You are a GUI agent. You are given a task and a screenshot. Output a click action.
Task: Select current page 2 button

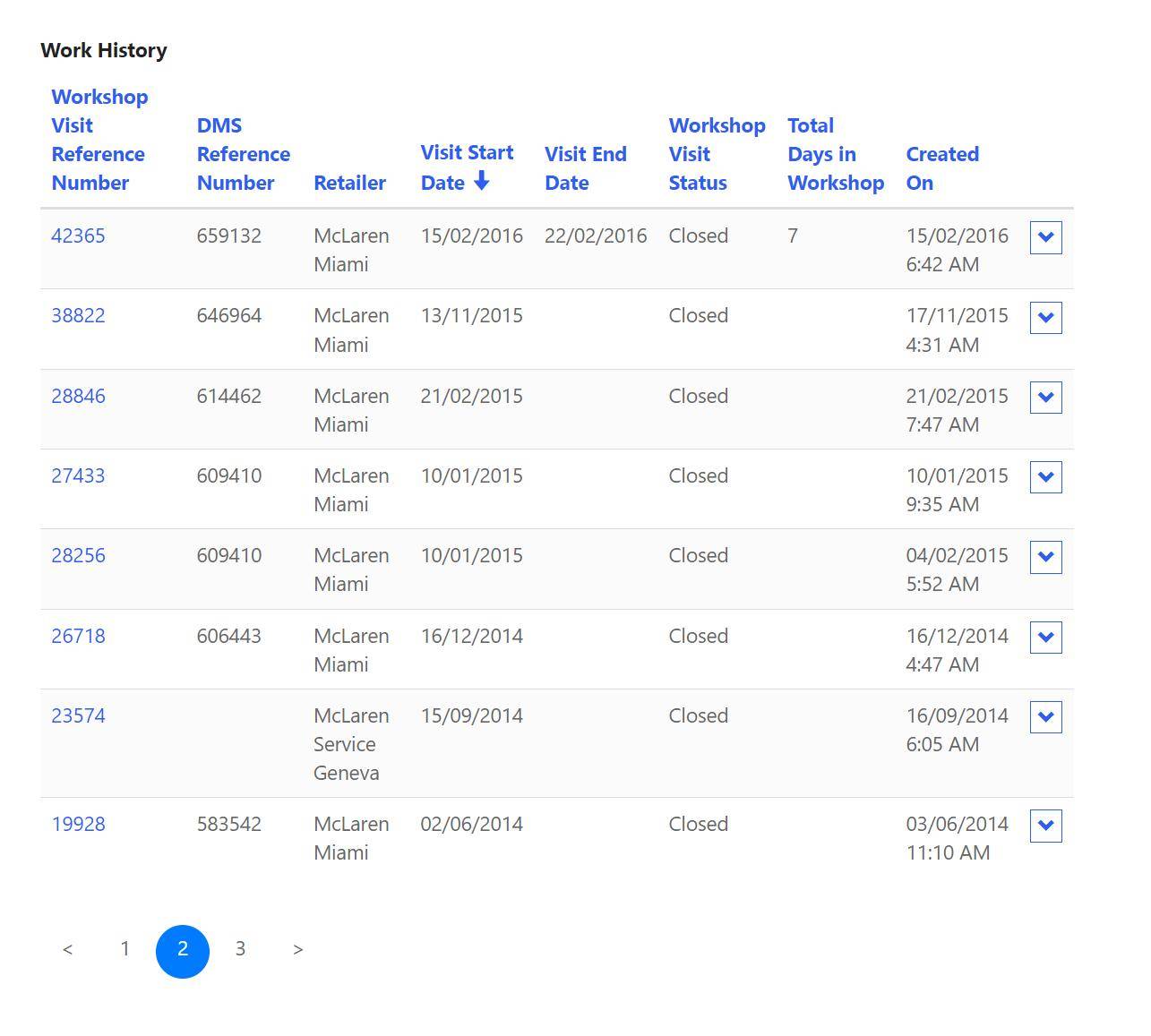click(183, 951)
